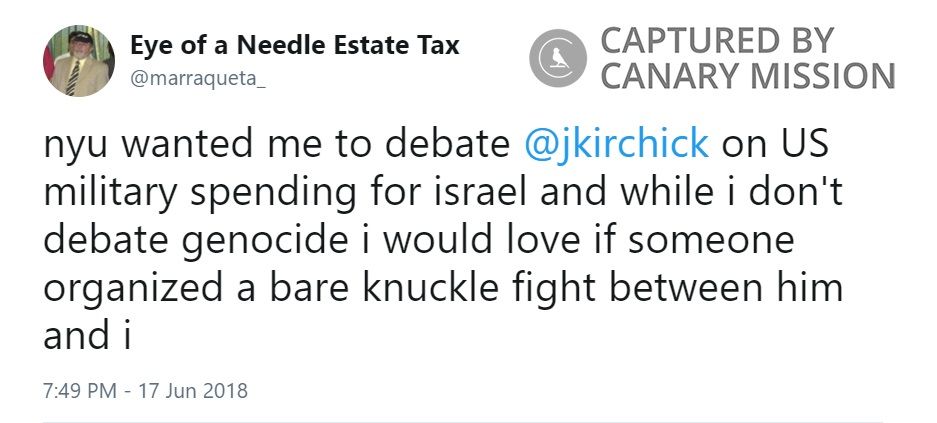Open the @marraqueta_ handle
Image resolution: width=937 pixels, height=423 pixels.
(x=198, y=79)
